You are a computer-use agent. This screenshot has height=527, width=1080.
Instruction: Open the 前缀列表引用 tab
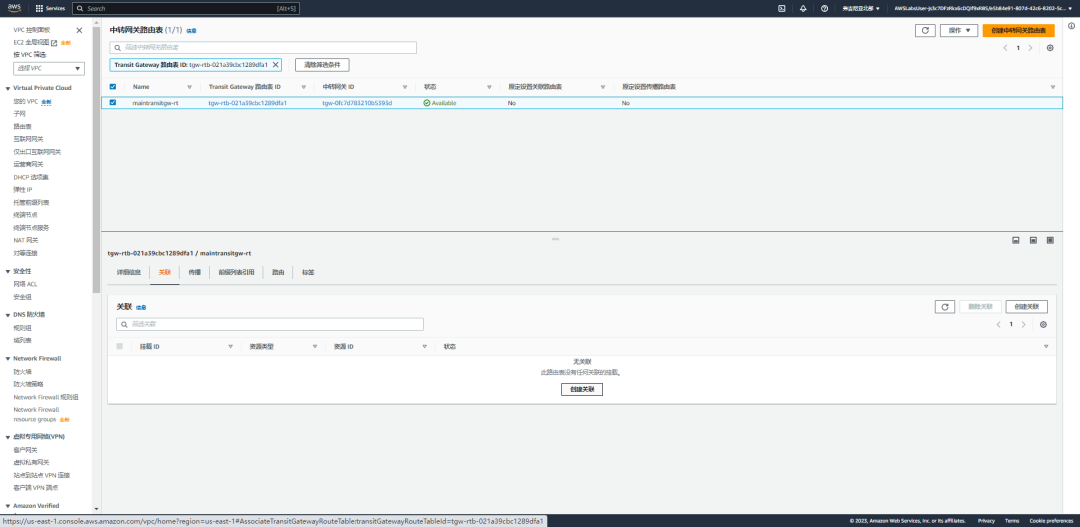point(236,273)
